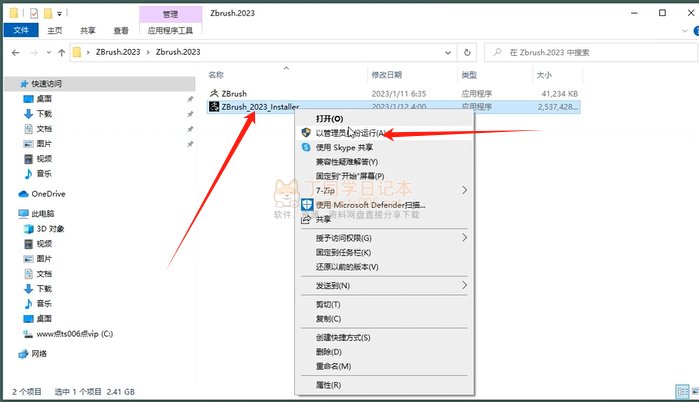Open 桌面 under quick access

44,99
